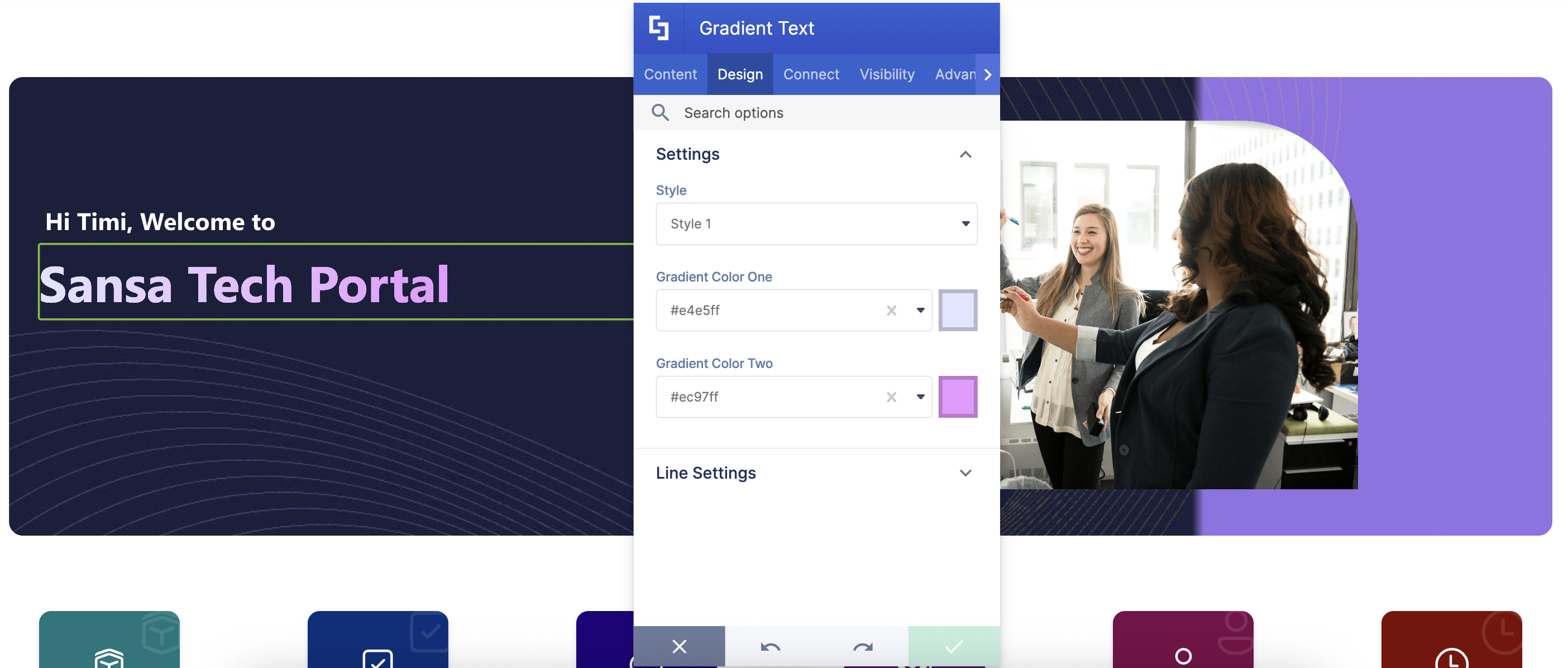
Task: Switch to the Visibility tab
Action: click(x=886, y=74)
